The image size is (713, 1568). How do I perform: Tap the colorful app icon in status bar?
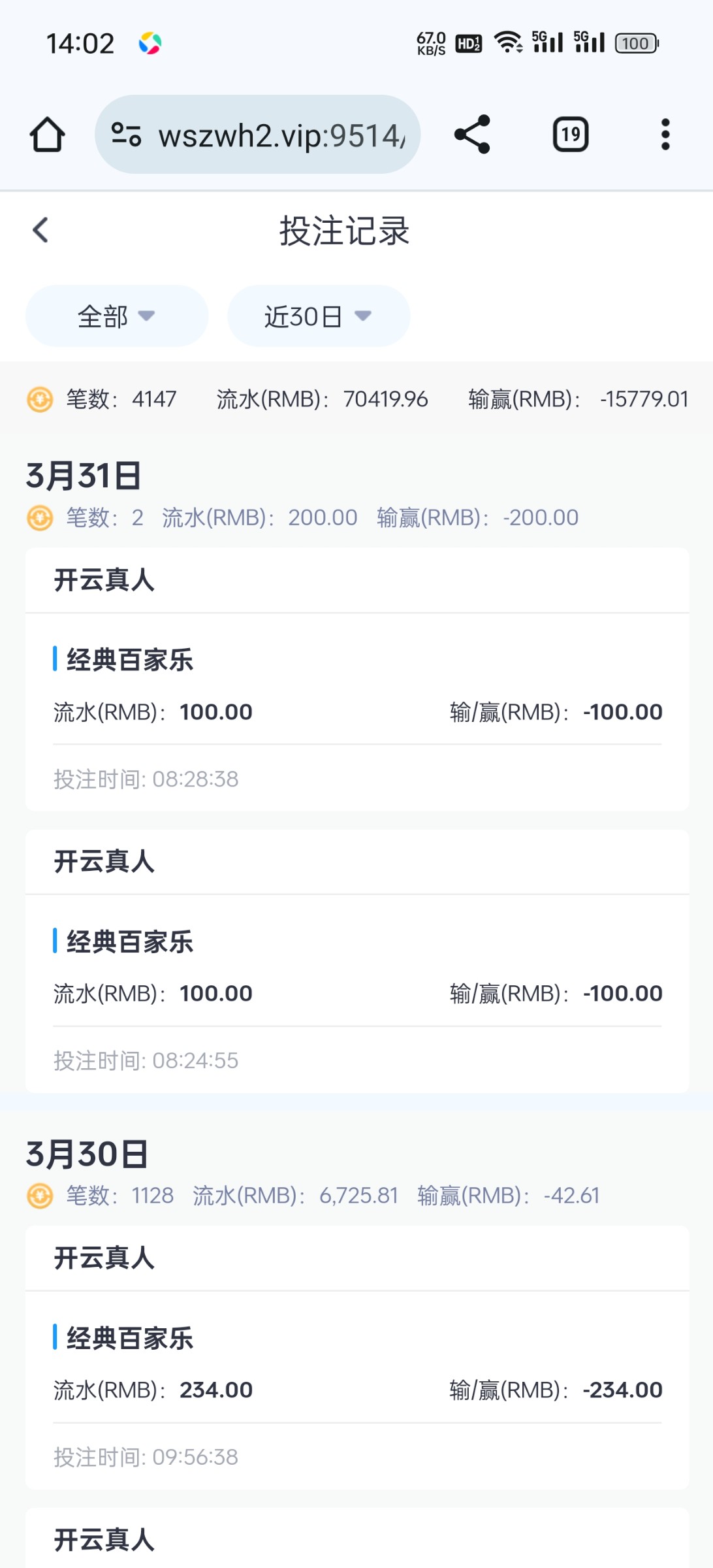(150, 44)
